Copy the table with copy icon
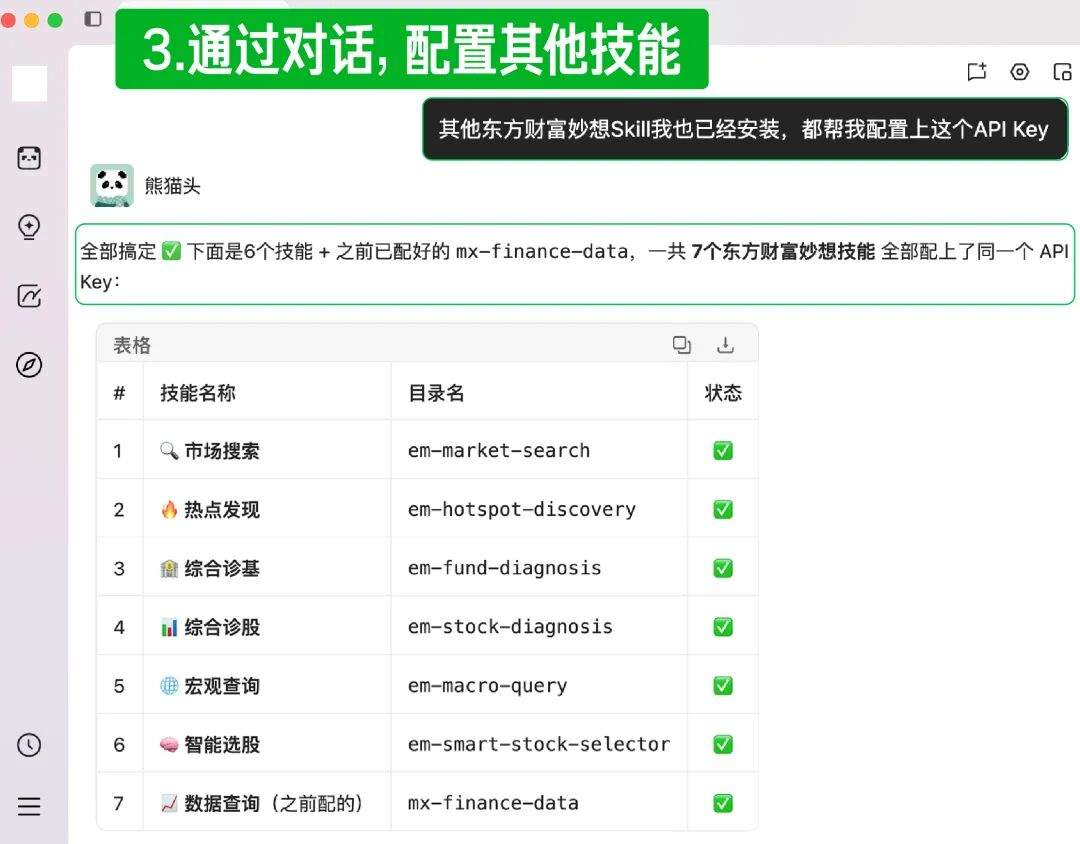Screen dimensions: 1080x844 (x=681, y=344)
